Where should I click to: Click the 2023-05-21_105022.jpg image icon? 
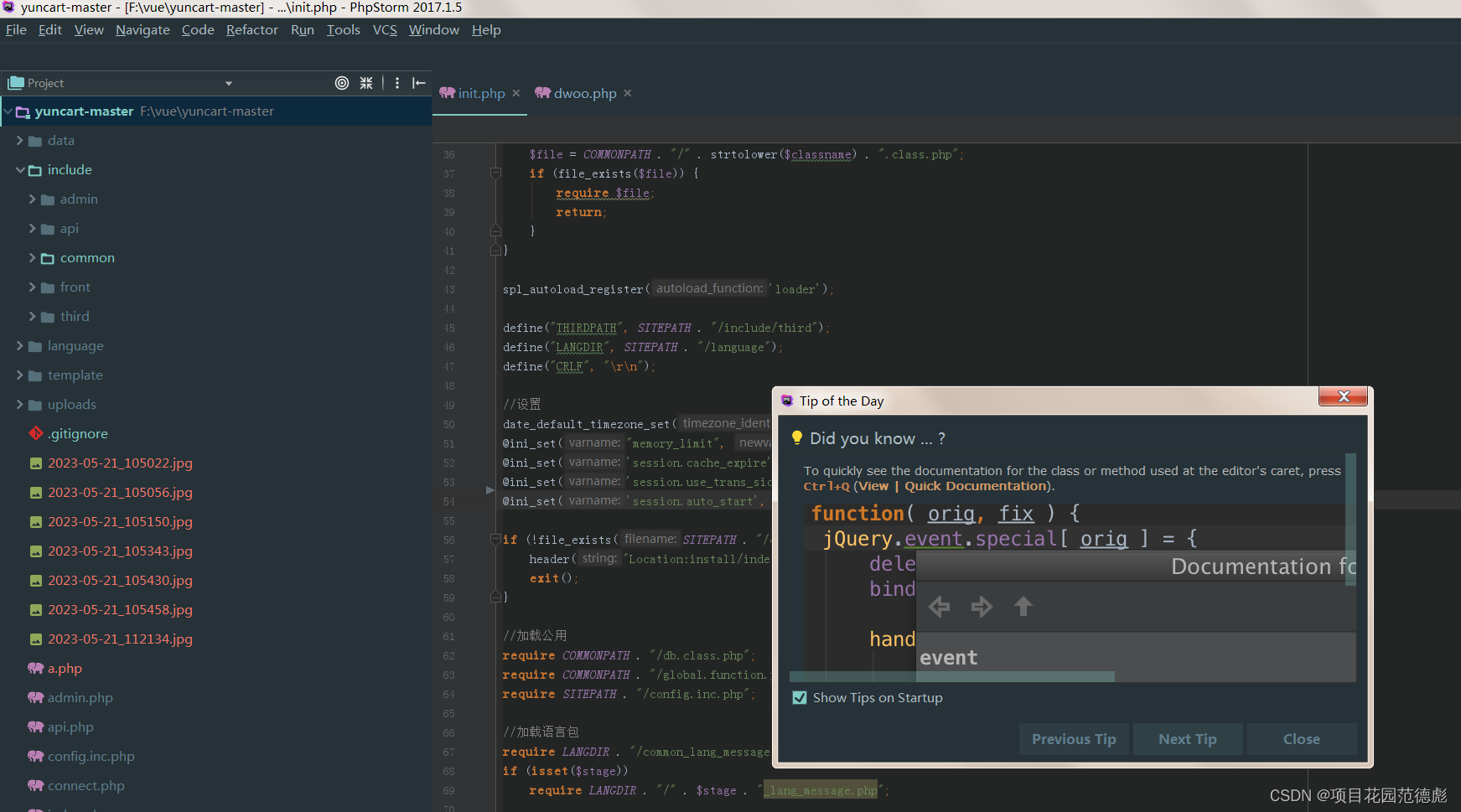(x=36, y=463)
